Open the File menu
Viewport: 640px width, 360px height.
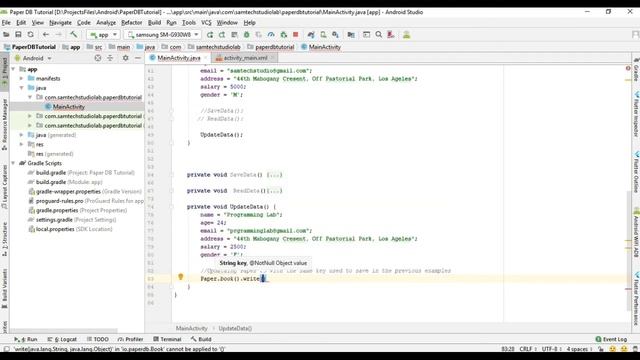[x=6, y=22]
